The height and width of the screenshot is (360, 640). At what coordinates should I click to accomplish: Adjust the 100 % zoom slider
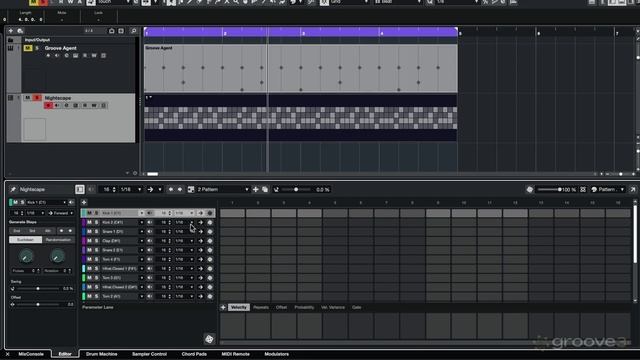549,189
